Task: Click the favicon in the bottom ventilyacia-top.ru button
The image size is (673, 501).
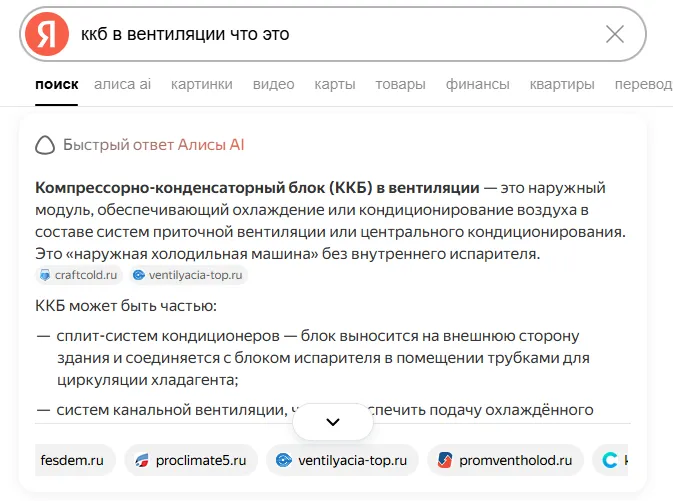Action: (x=284, y=460)
